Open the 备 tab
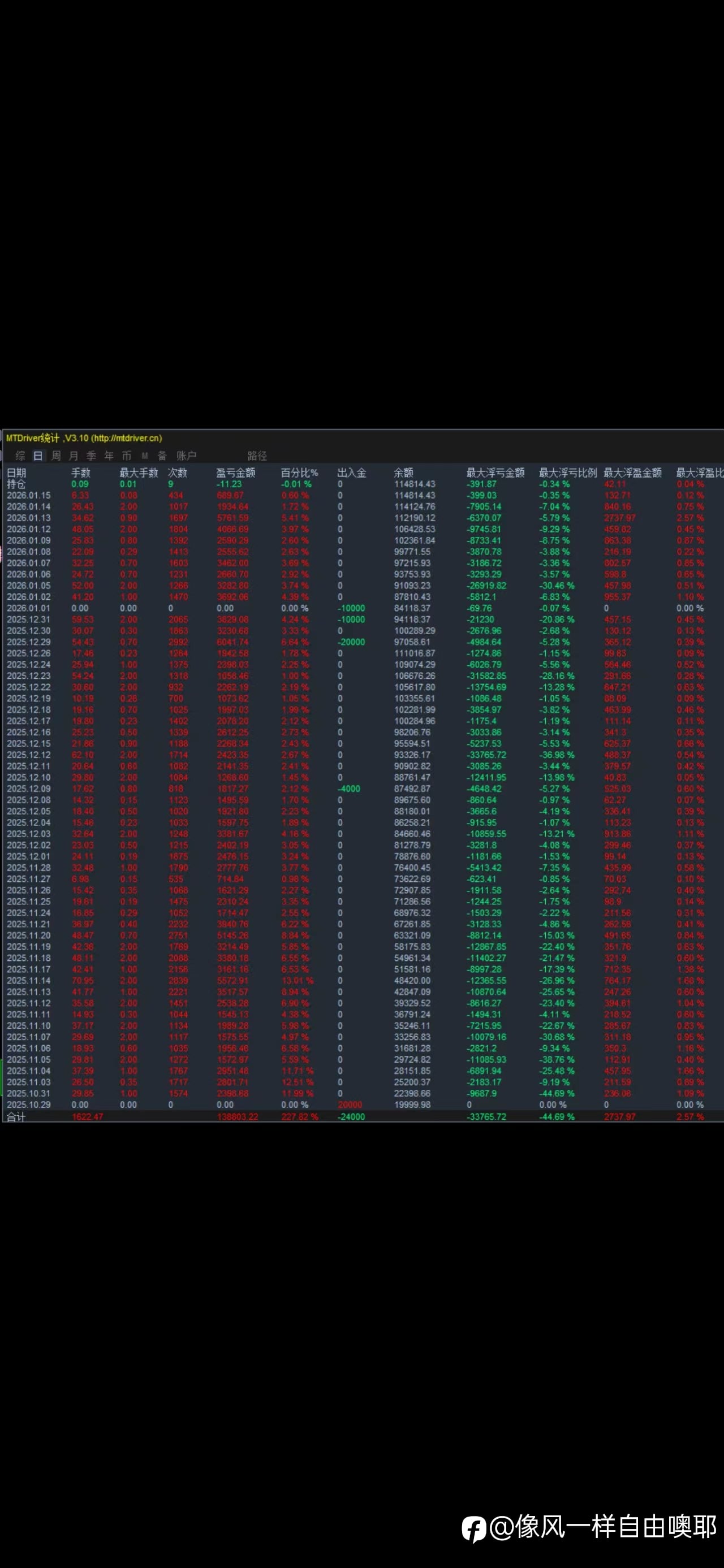 (162, 455)
